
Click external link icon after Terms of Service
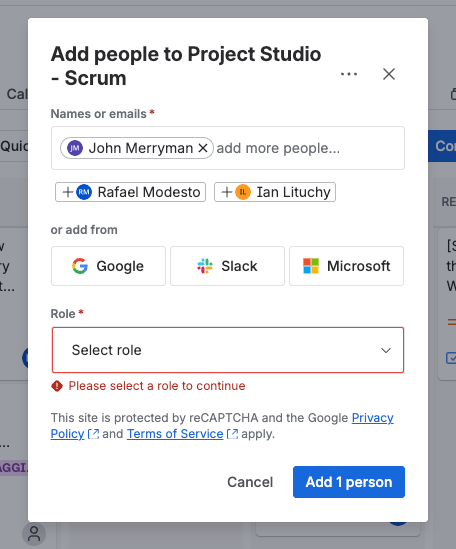232,434
